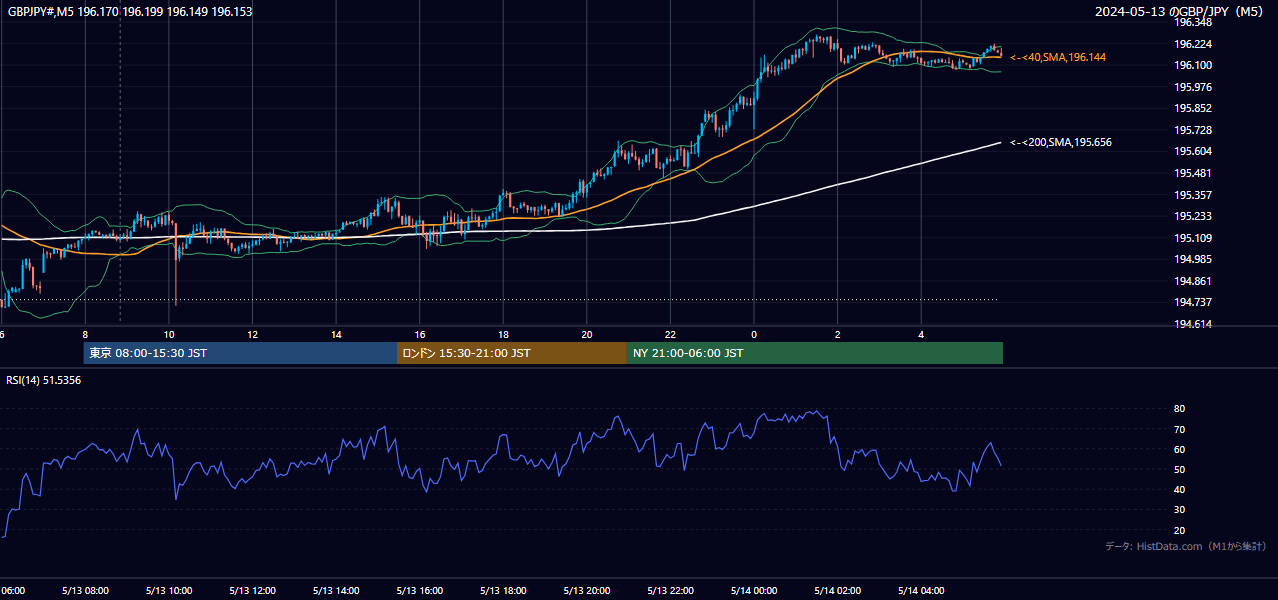Click price axis label 195.728
Image resolution: width=1278 pixels, height=600 pixels.
point(1193,130)
